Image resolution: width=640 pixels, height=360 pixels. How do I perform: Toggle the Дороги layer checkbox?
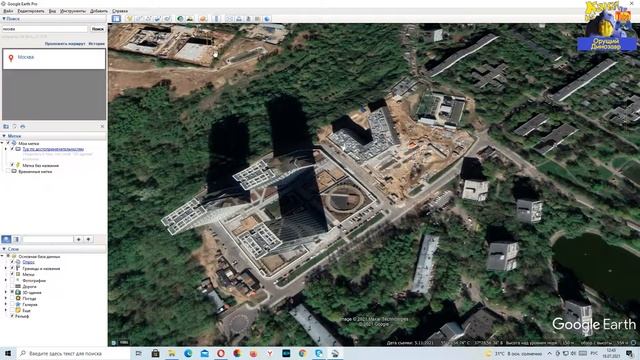point(12,287)
